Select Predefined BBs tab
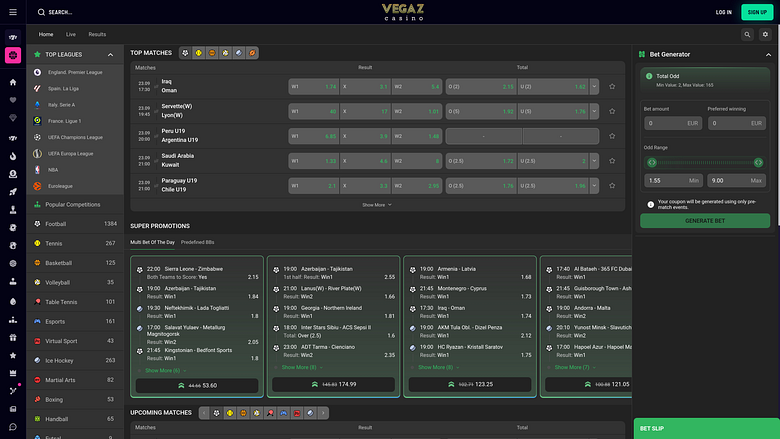This screenshot has width=780, height=439. 197,243
